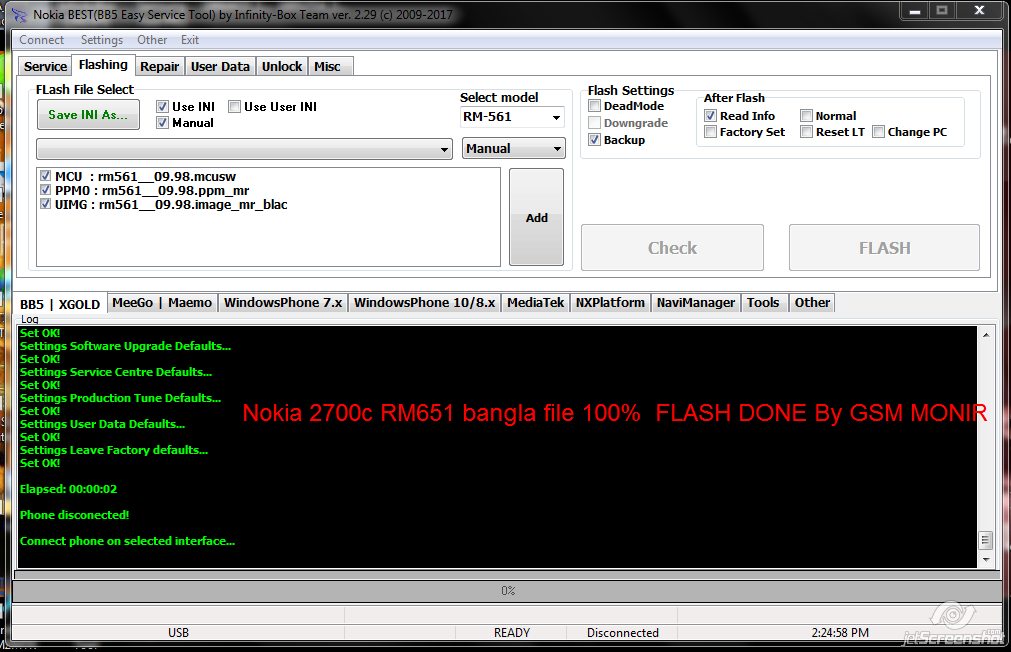Switch to the MediaTek tab
The height and width of the screenshot is (652, 1011).
tap(535, 302)
